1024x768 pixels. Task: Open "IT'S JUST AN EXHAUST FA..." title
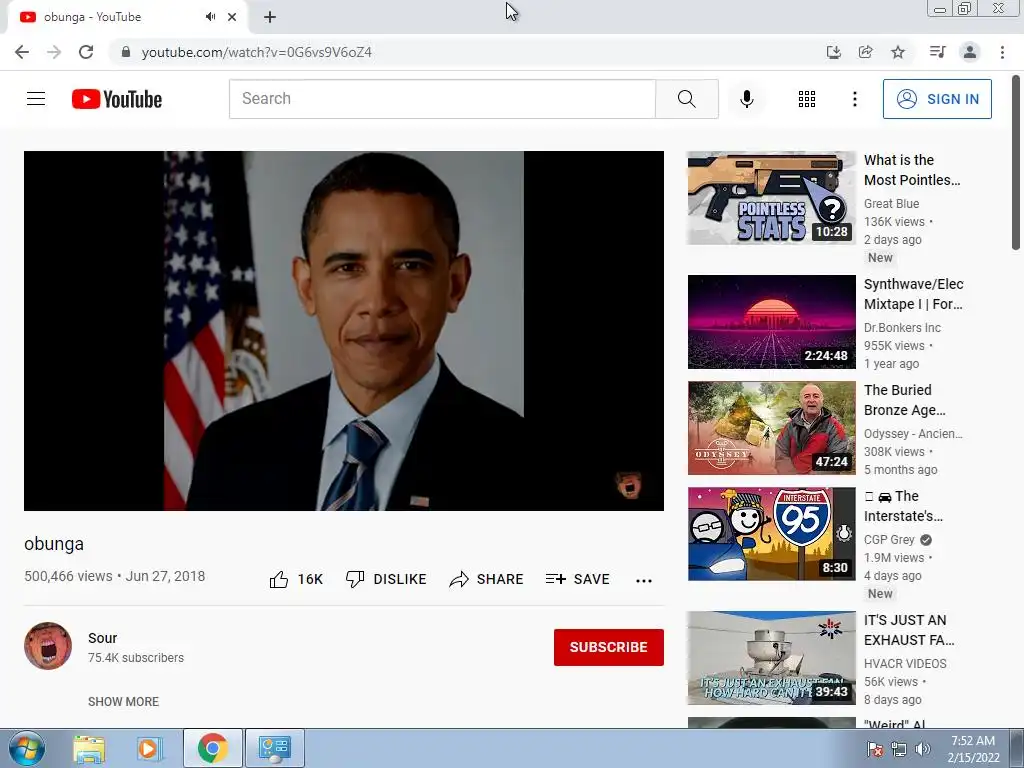click(909, 630)
